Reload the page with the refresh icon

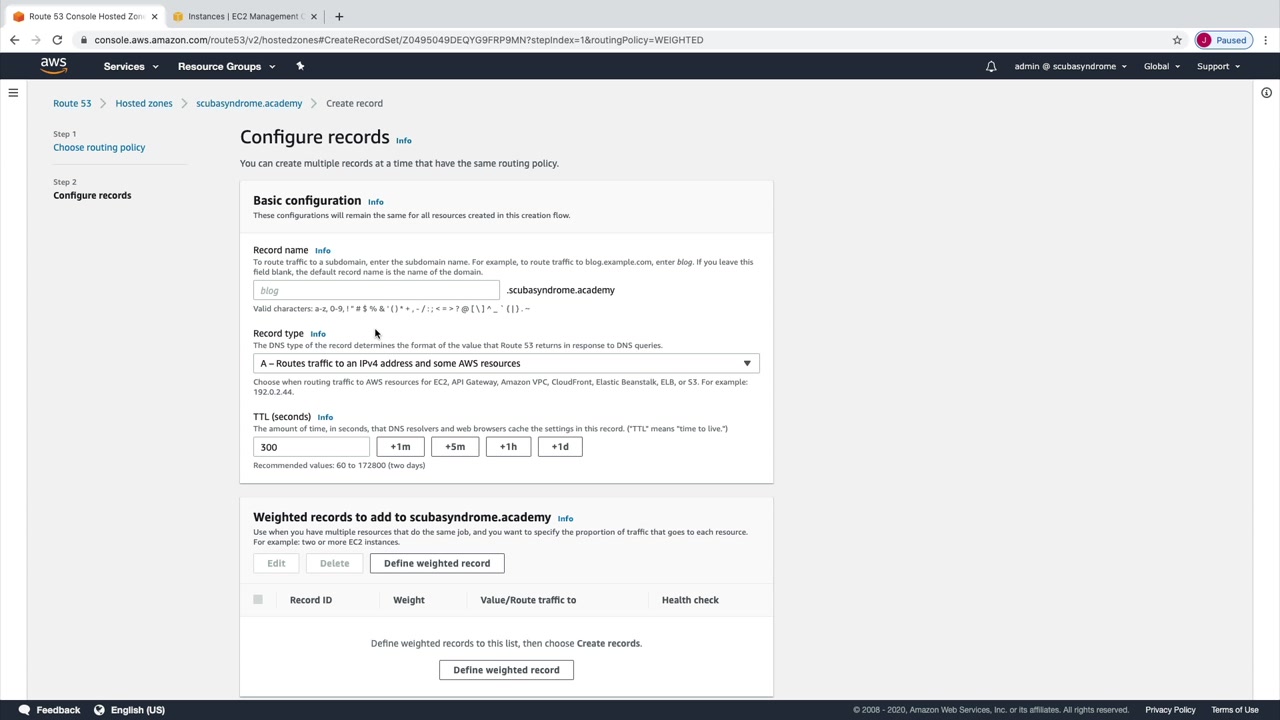click(x=57, y=40)
